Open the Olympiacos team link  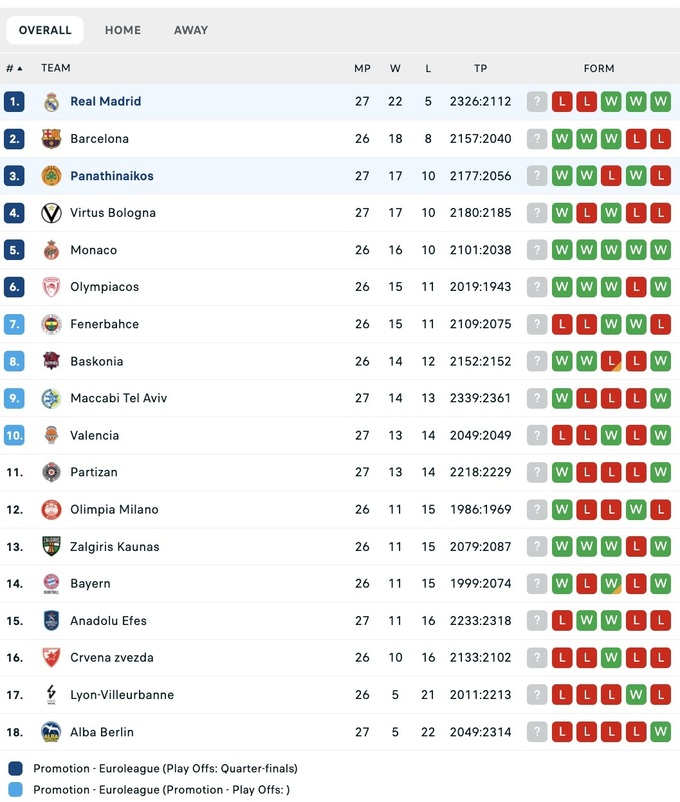(x=104, y=287)
